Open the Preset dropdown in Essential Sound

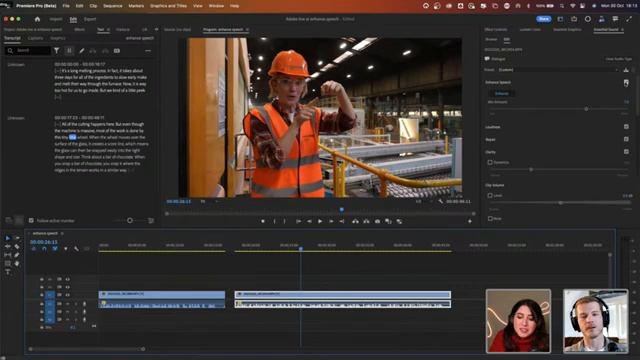[x=558, y=70]
